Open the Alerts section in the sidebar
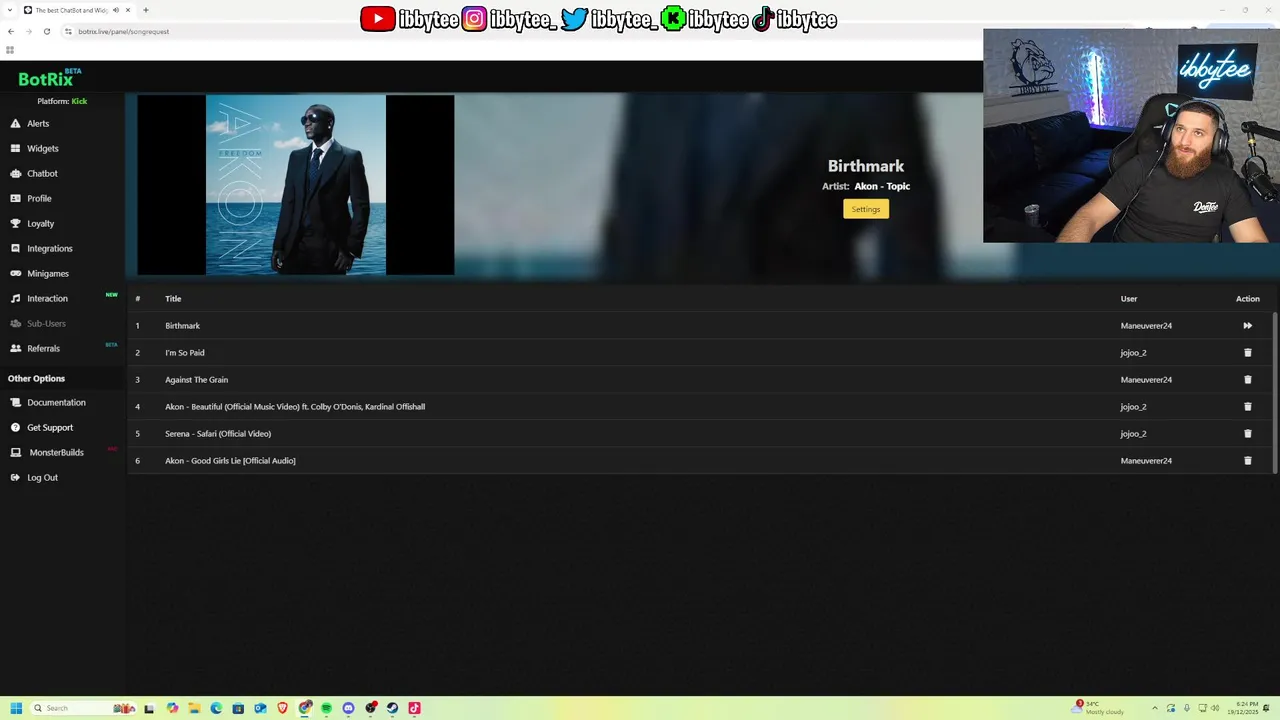This screenshot has width=1280, height=720. pos(38,124)
